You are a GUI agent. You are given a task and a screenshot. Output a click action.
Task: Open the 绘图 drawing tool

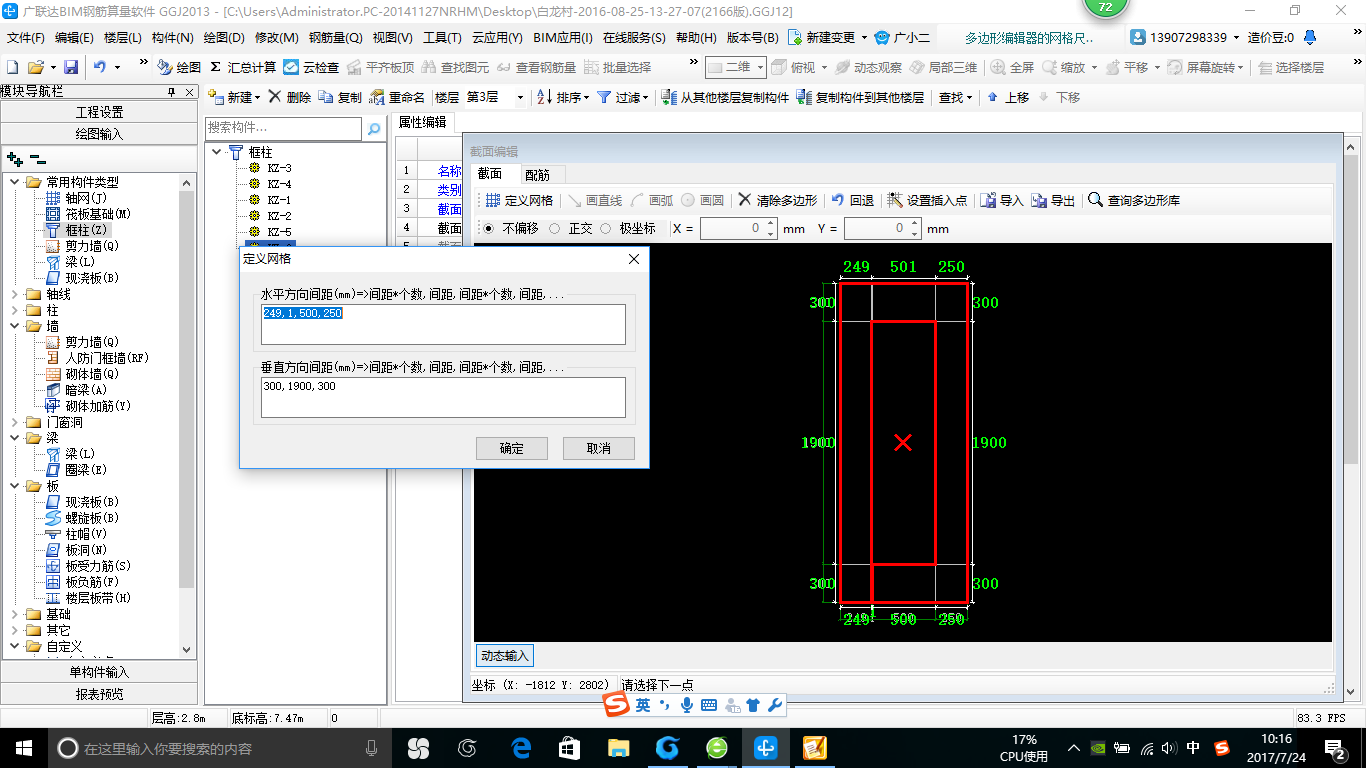180,67
